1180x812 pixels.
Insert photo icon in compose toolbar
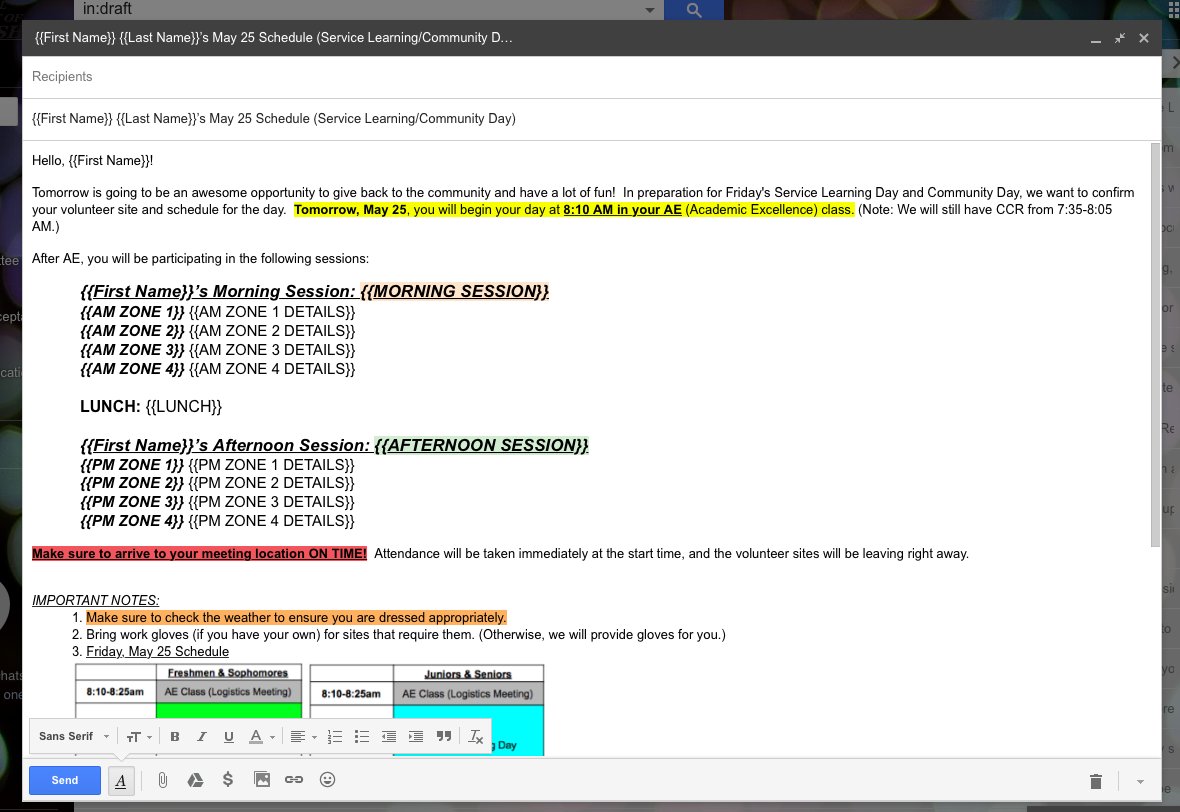(262, 780)
